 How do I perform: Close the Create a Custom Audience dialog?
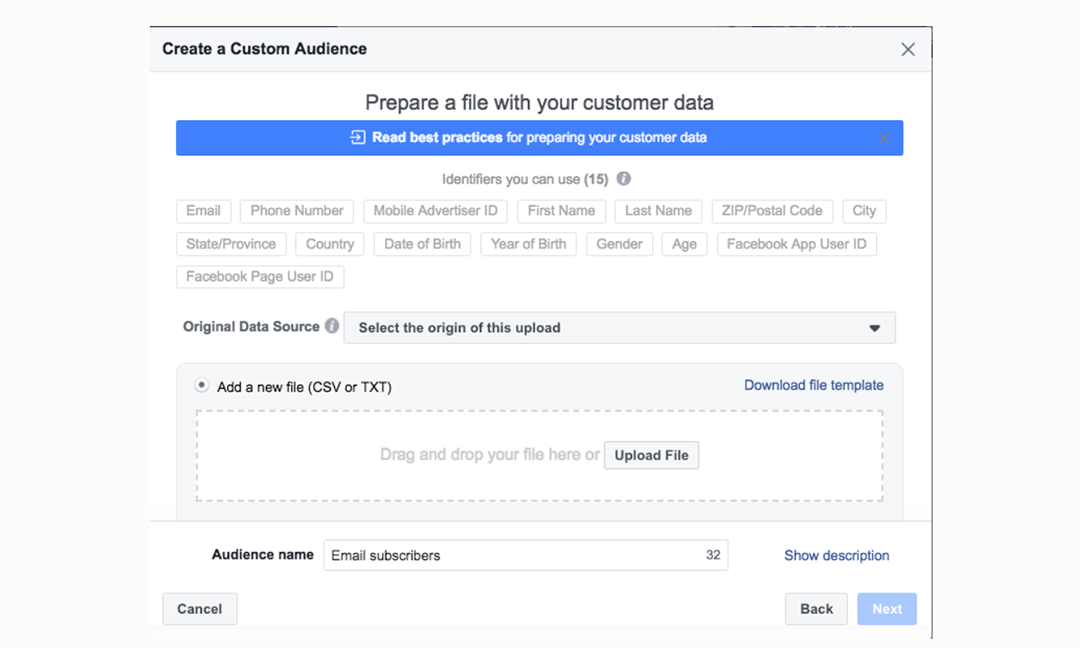point(908,49)
